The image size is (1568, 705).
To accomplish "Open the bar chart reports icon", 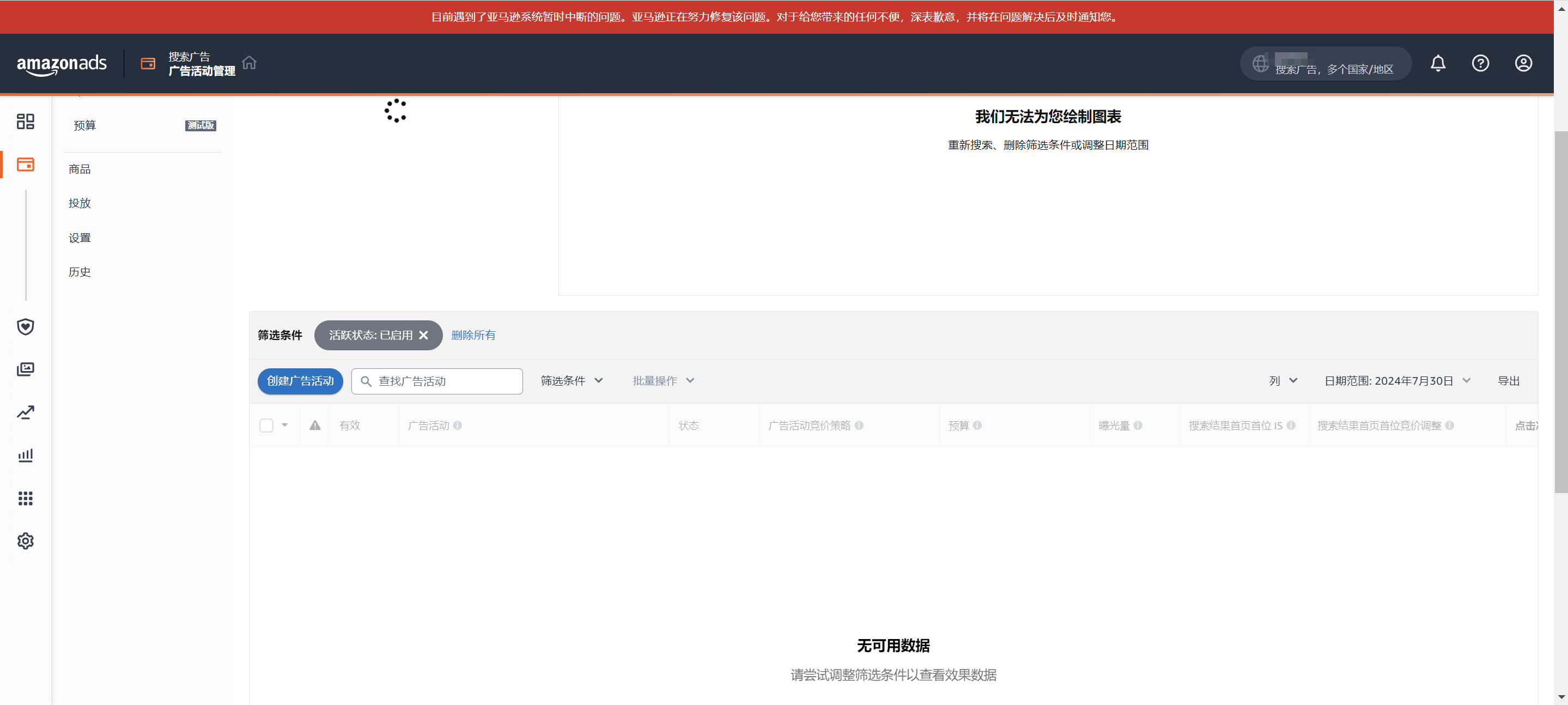I will [x=26, y=455].
